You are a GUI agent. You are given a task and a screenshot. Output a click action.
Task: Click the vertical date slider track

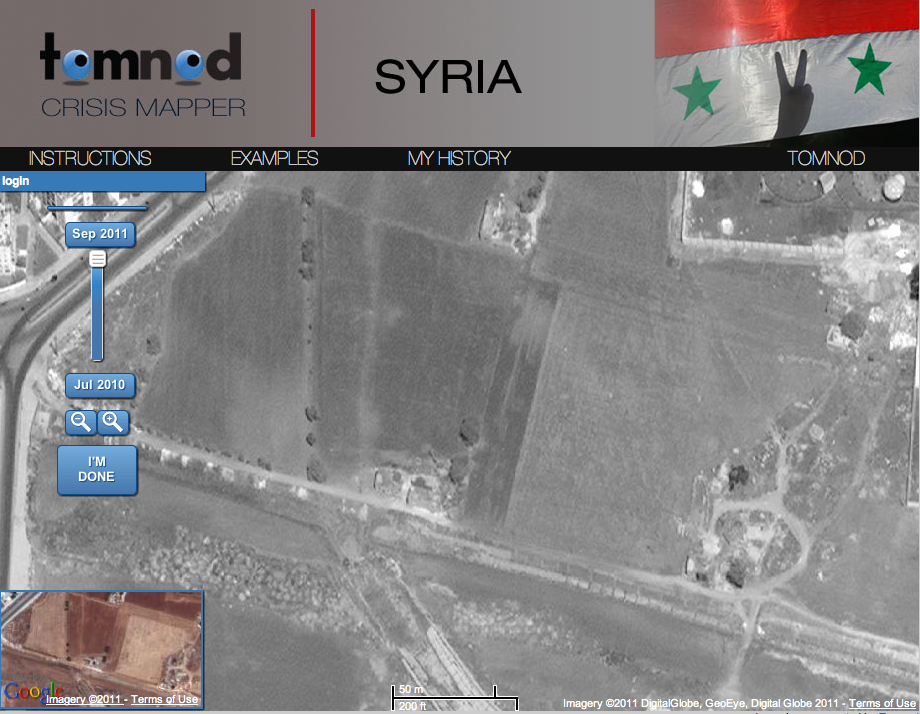(98, 320)
